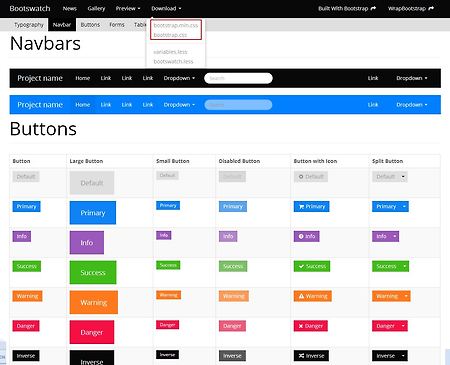Click the info circle Info button
This screenshot has width=450, height=365.
point(306,236)
